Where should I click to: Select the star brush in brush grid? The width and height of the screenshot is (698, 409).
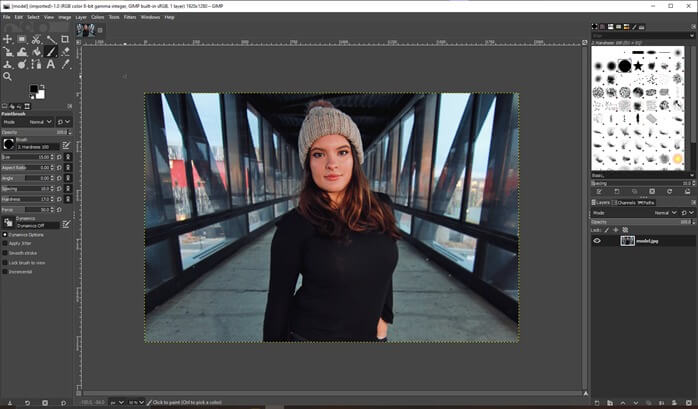[638, 66]
